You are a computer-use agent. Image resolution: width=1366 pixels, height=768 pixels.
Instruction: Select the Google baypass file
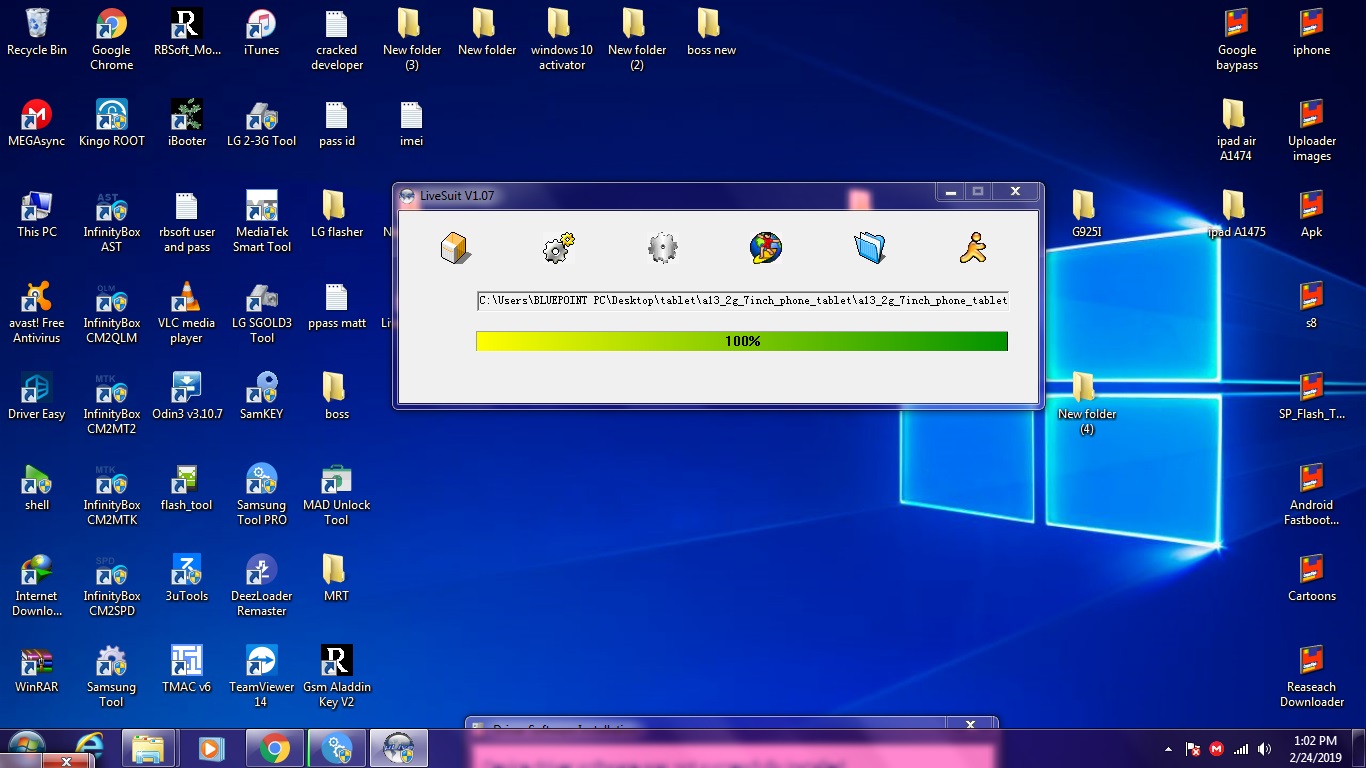(1237, 40)
